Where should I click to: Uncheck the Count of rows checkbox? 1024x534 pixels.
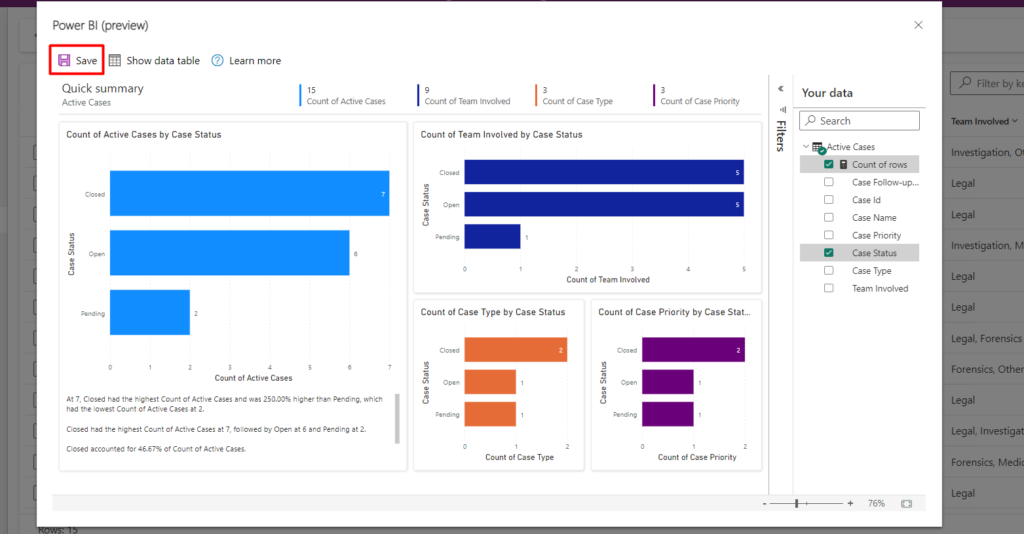829,165
